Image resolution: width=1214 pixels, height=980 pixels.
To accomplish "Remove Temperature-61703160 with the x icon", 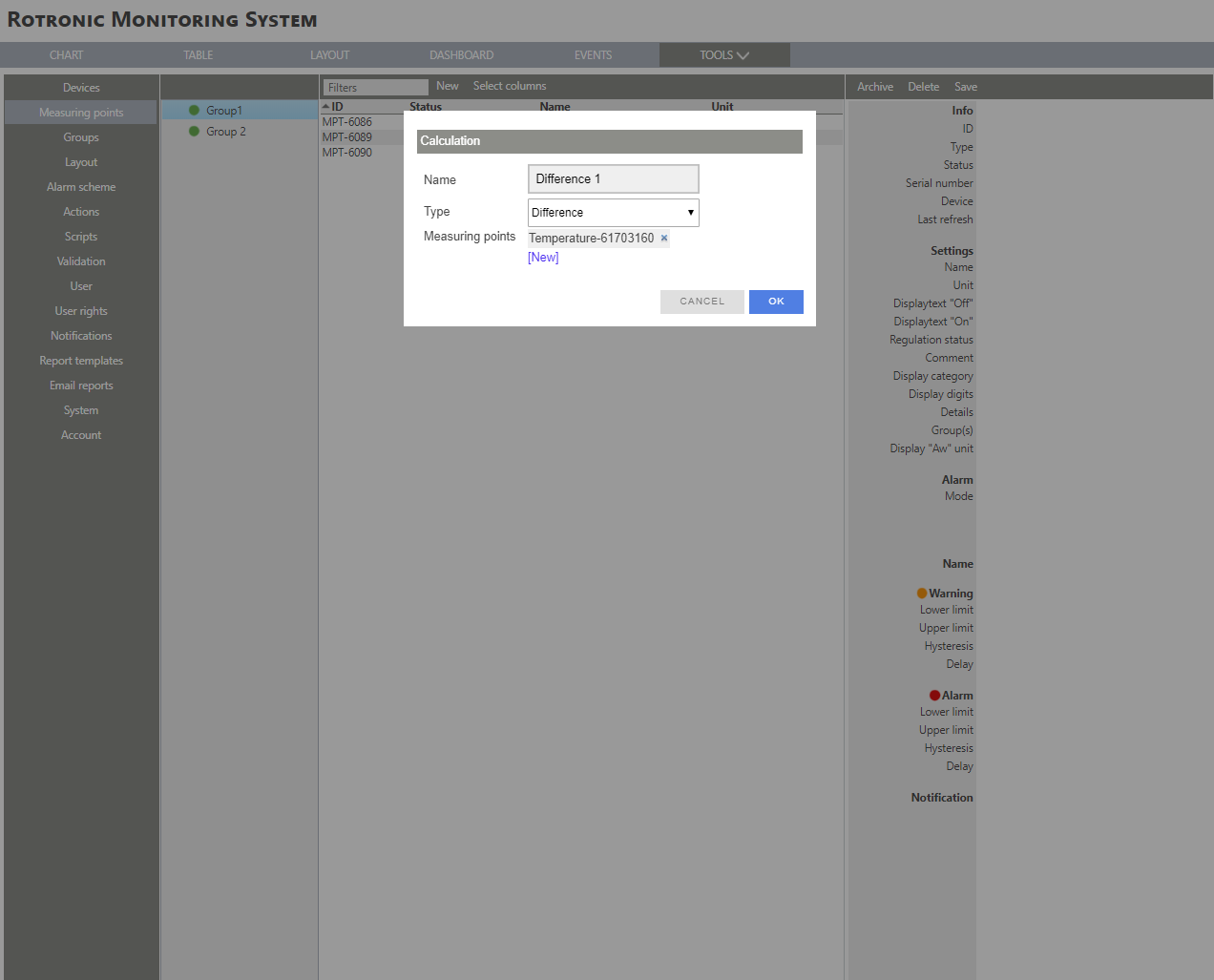I will (664, 239).
